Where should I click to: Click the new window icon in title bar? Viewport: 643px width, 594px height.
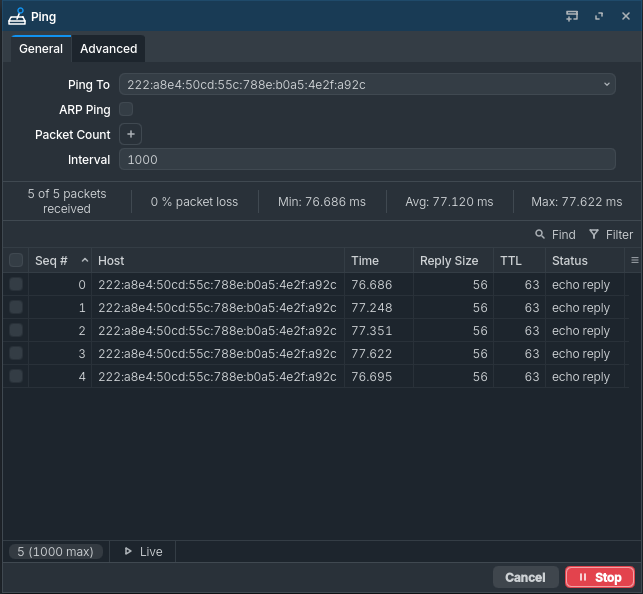pyautogui.click(x=572, y=16)
